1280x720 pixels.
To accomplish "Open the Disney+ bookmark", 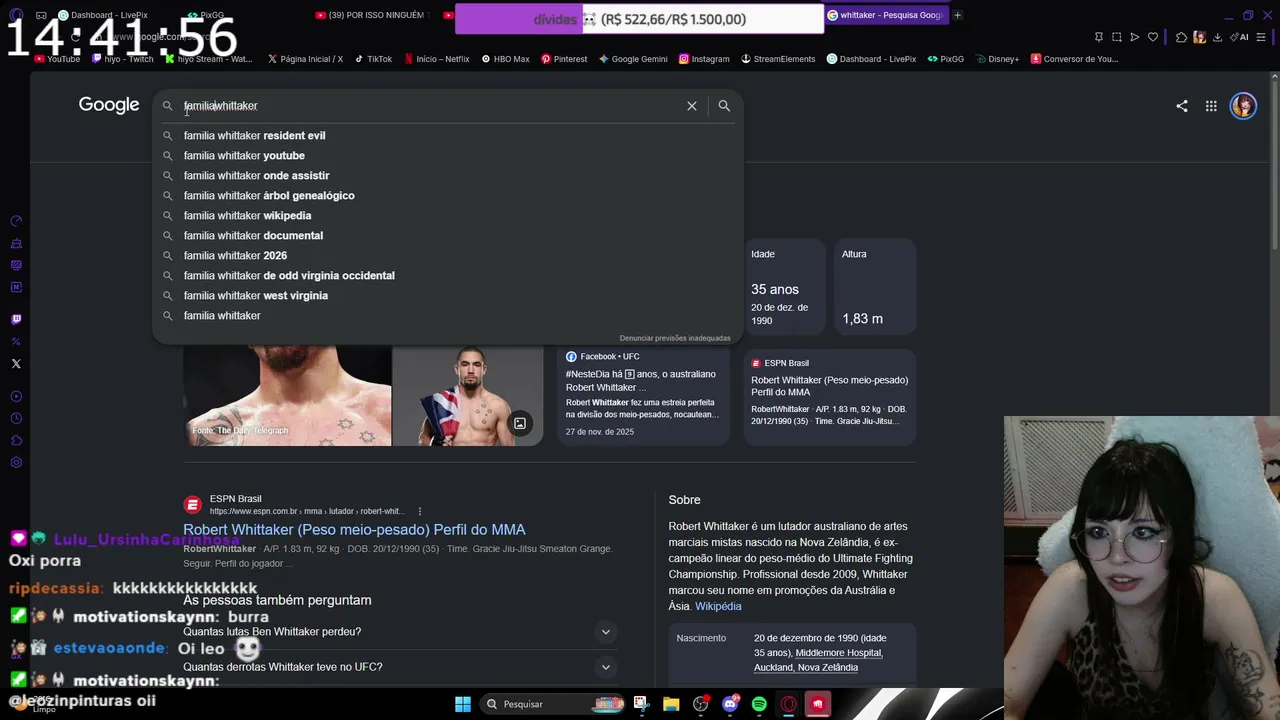I will [997, 59].
